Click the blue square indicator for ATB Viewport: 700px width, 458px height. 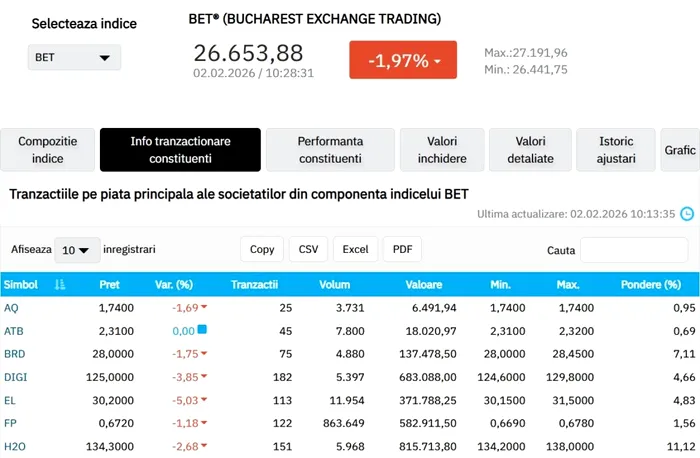point(202,329)
